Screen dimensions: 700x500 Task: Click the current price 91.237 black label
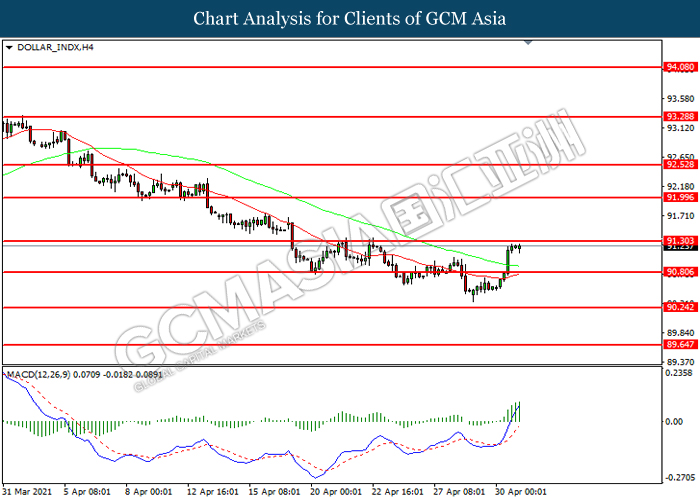(680, 247)
